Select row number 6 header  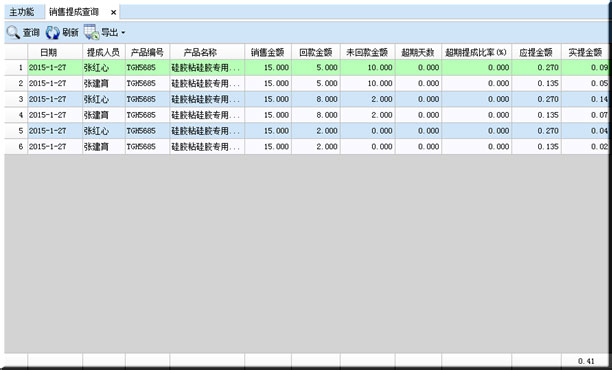[16, 147]
